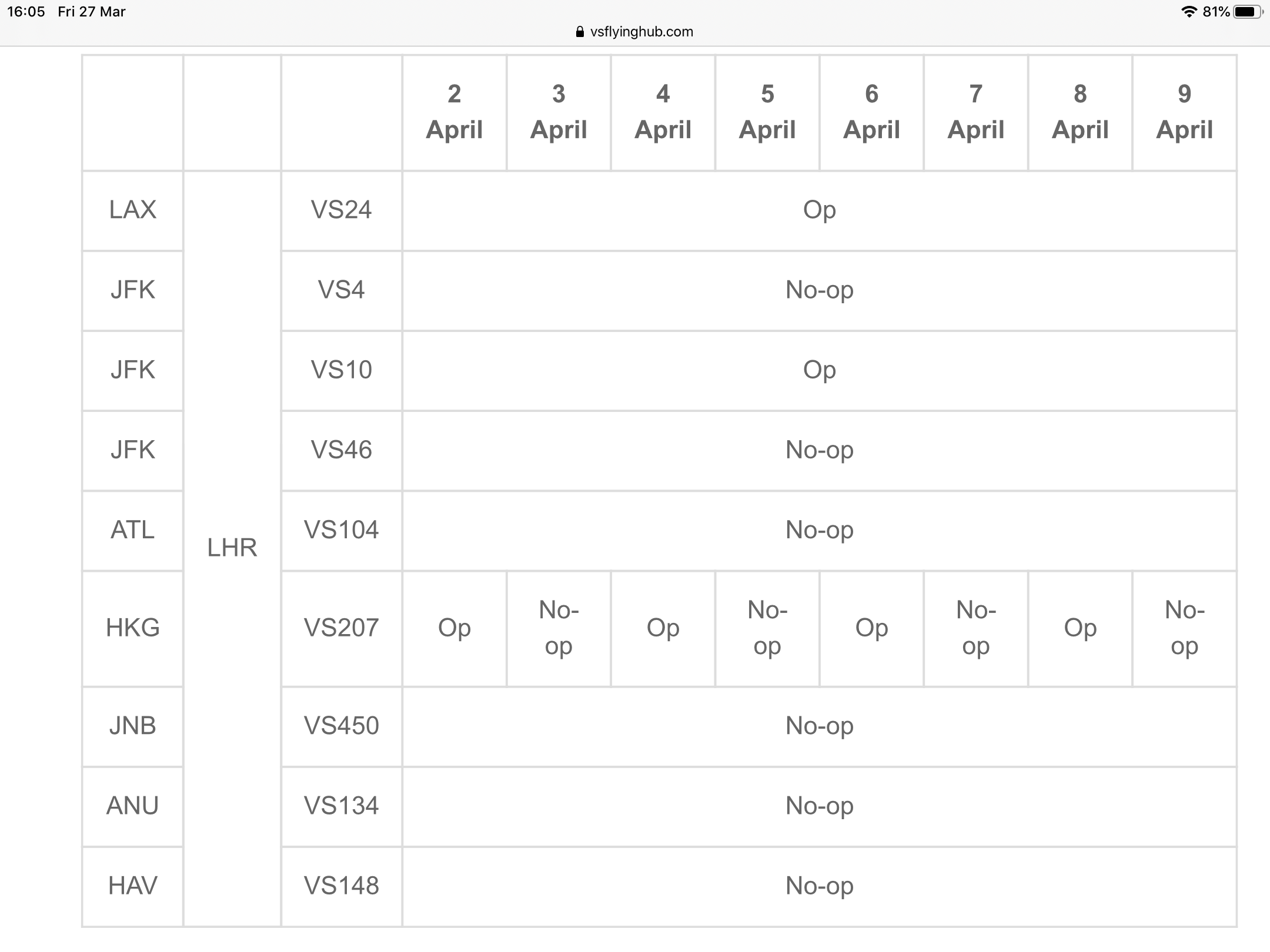Click the LAX origin cell
The width and height of the screenshot is (1270, 952).
tap(133, 210)
